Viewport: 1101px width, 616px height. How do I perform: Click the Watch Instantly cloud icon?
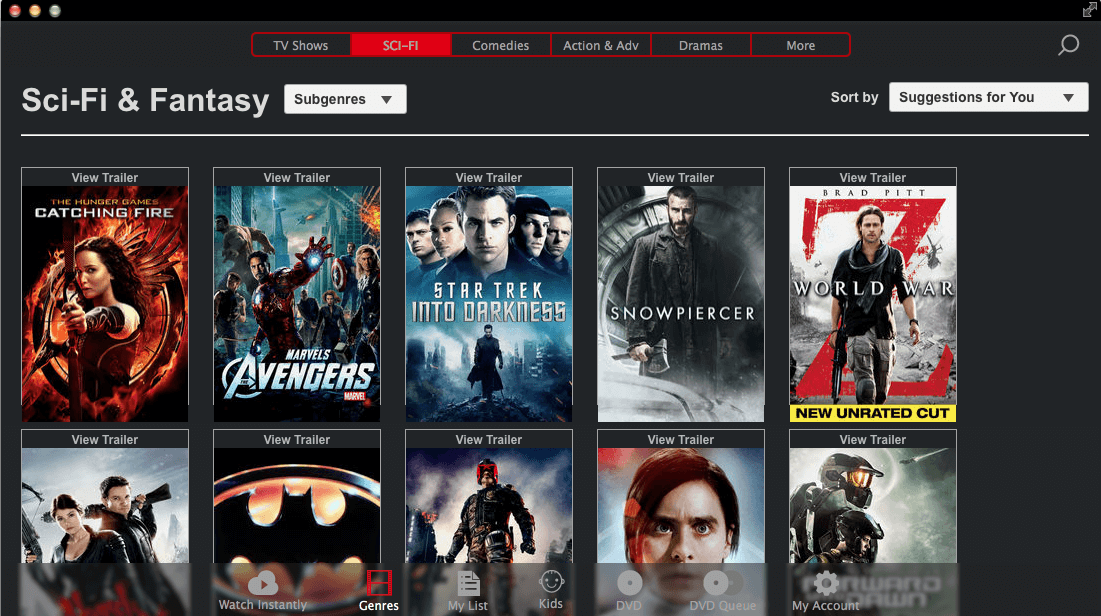tap(263, 582)
